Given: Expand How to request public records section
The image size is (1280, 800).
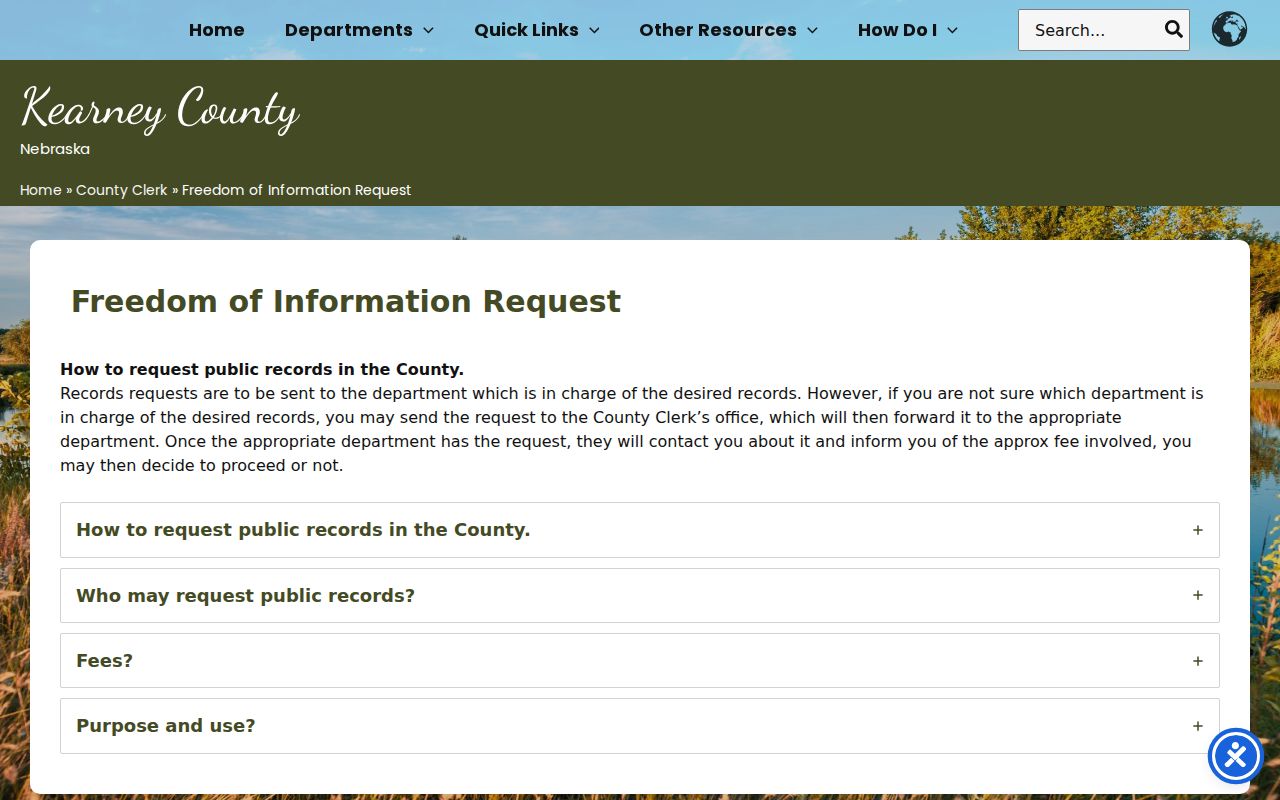Looking at the screenshot, I should coord(640,530).
